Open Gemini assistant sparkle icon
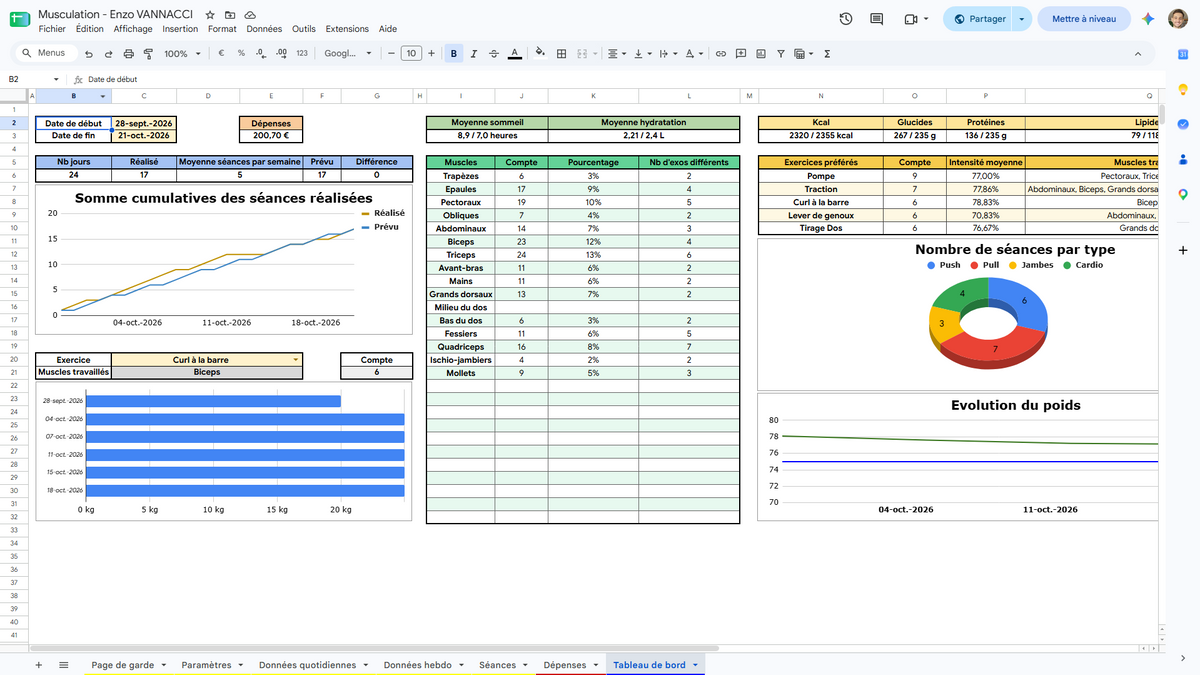This screenshot has width=1200, height=675. click(1148, 19)
